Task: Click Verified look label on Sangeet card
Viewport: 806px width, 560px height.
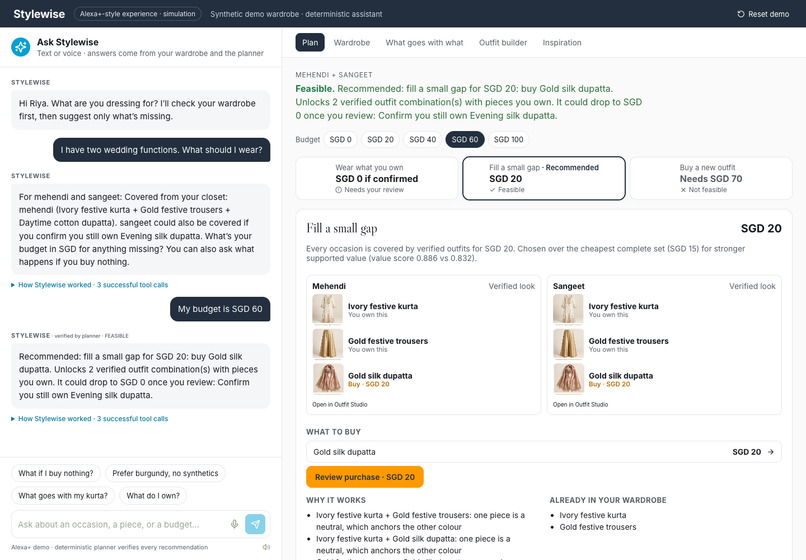Action: (x=752, y=286)
